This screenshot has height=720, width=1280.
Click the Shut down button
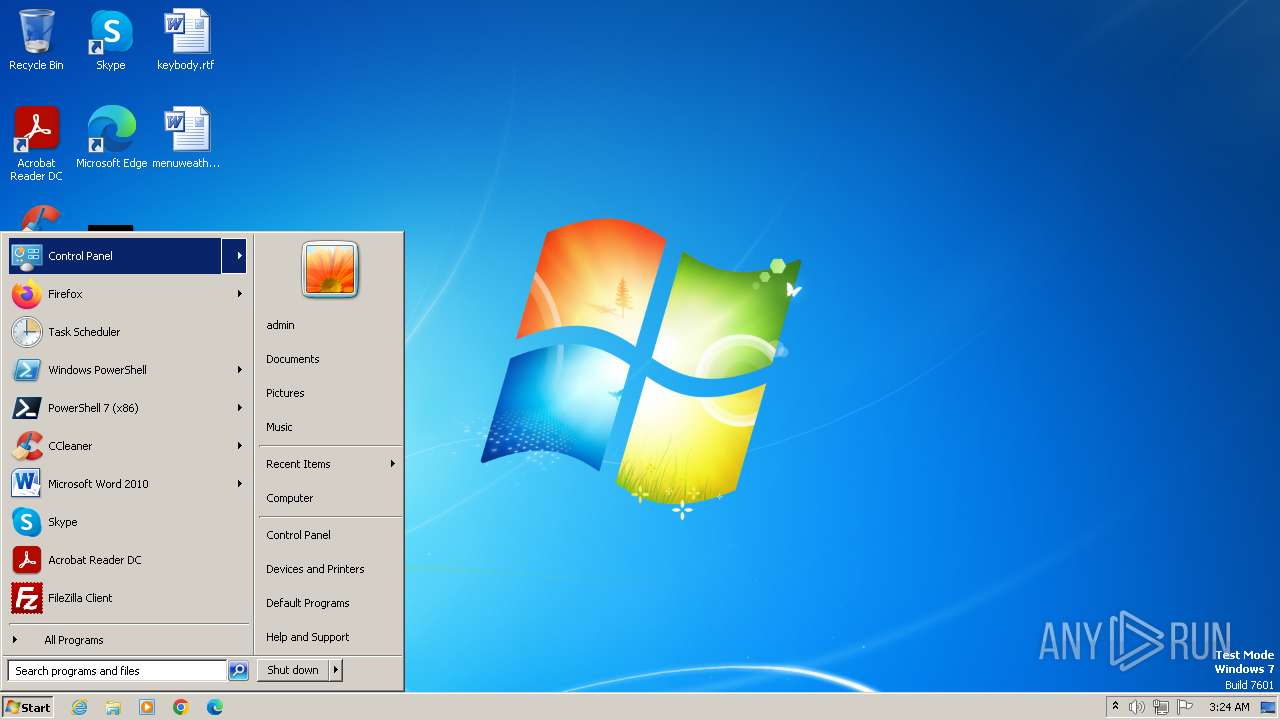click(293, 670)
